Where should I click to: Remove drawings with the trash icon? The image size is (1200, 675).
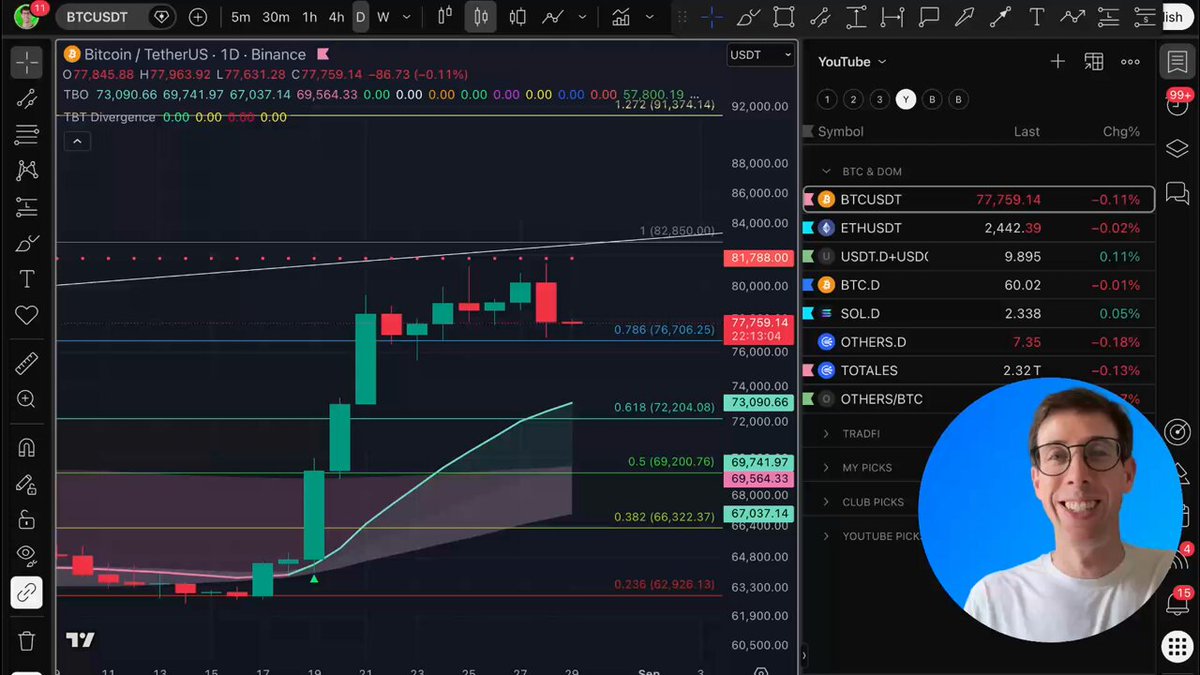pos(27,640)
